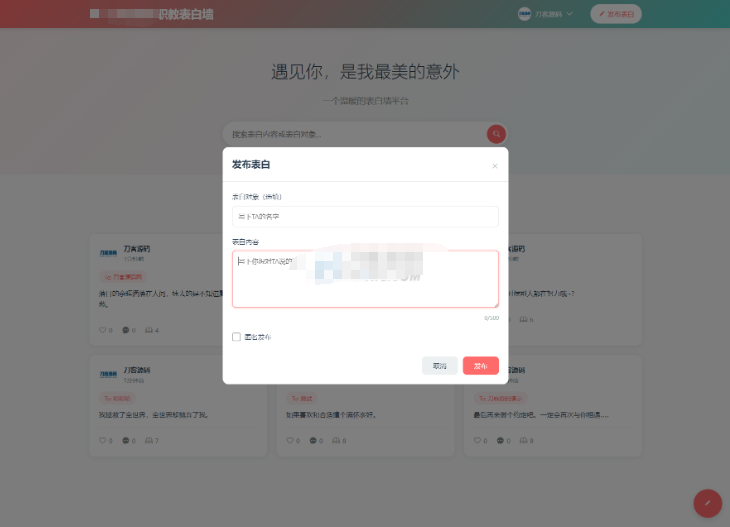Click the tagline 一个温暖的表白墙平台
Screen dimensions: 730x527
[x=365, y=101]
